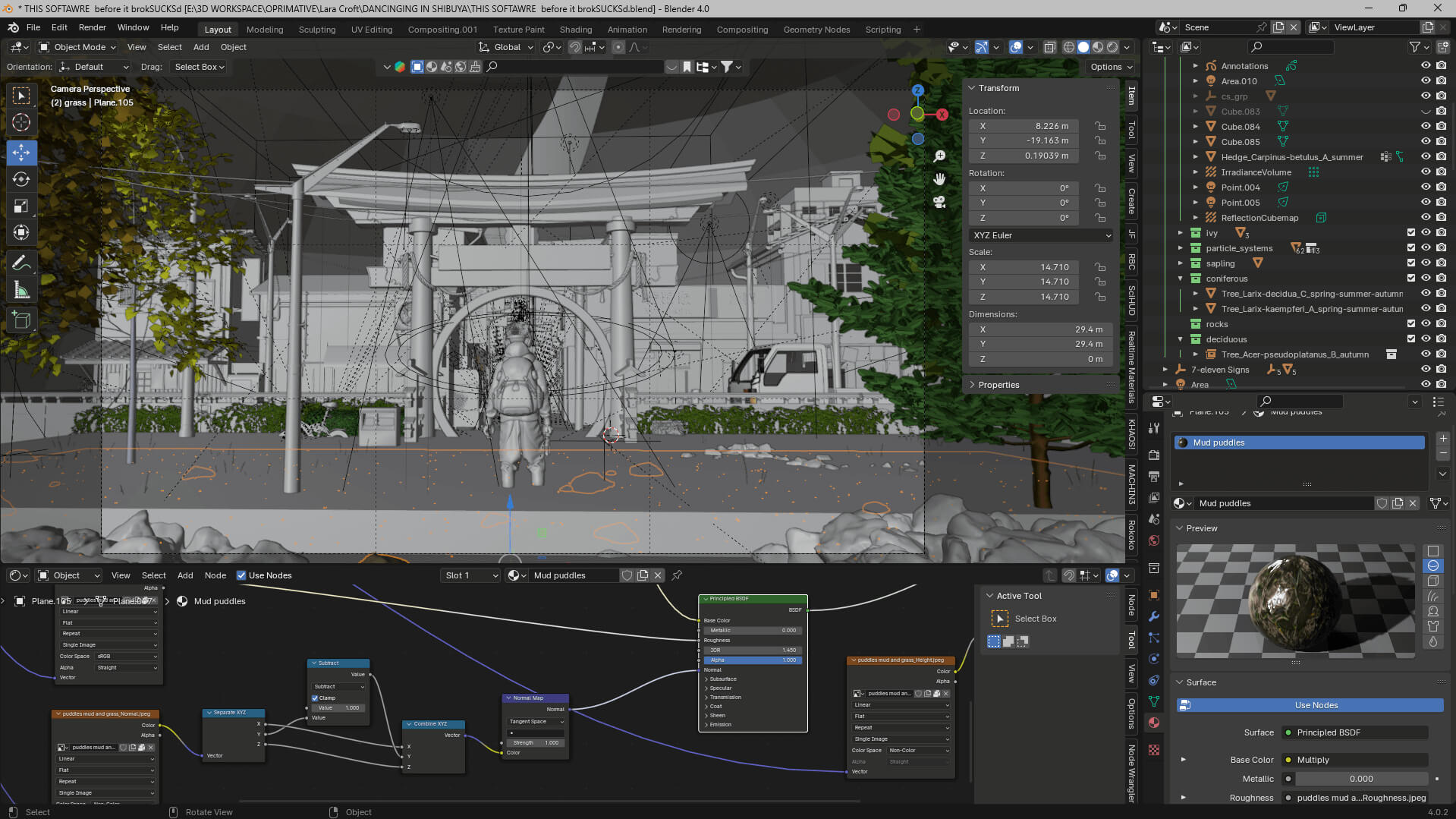Image resolution: width=1456 pixels, height=819 pixels.
Task: Click the Use Nodes button in Surface panel
Action: coord(1316,705)
